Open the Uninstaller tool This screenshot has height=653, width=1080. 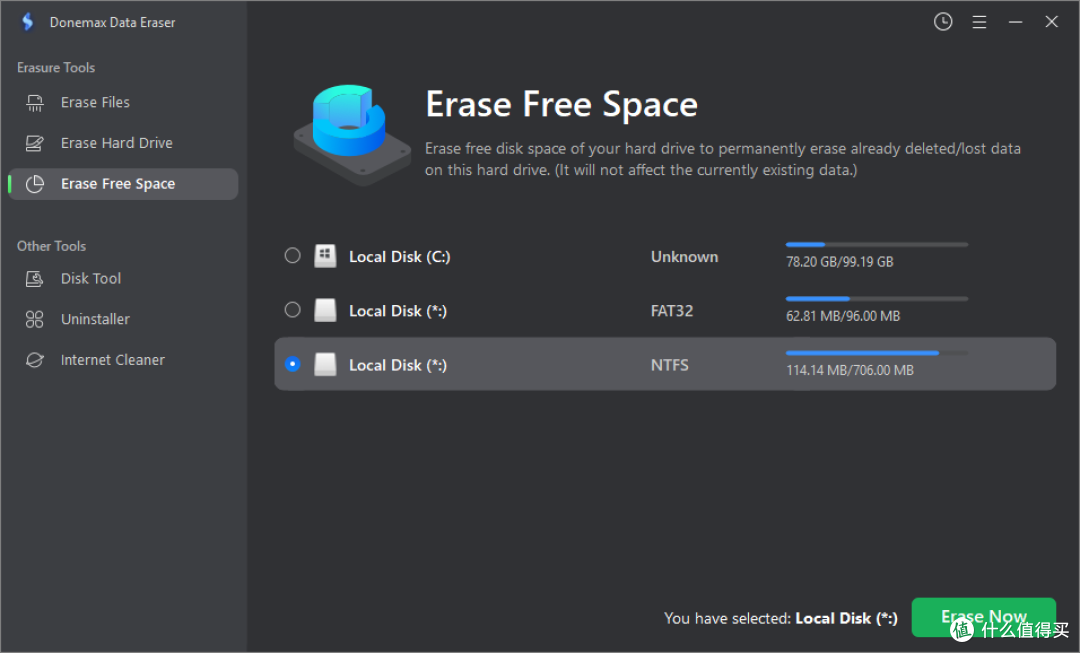[x=123, y=320]
